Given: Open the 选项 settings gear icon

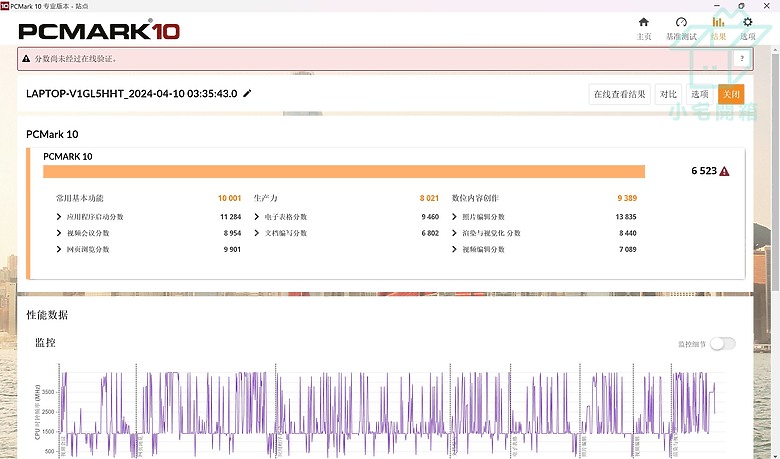Looking at the screenshot, I should click(x=748, y=22).
